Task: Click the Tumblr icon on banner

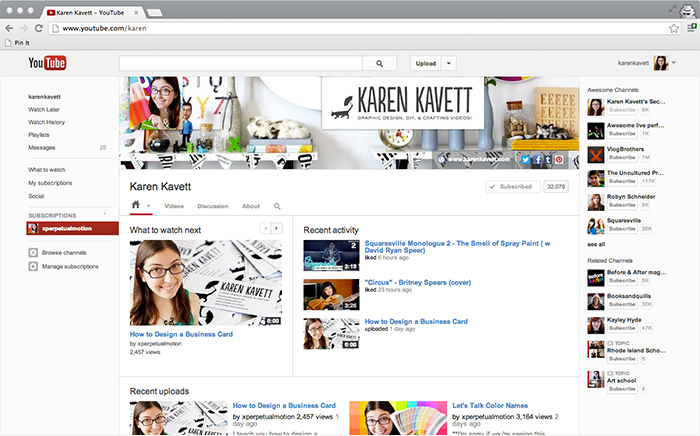Action: 548,159
